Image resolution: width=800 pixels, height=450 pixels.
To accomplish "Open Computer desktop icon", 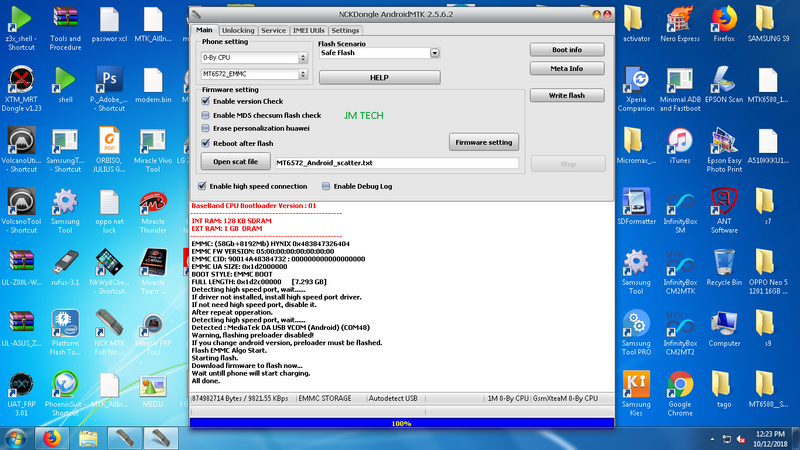I will (724, 329).
